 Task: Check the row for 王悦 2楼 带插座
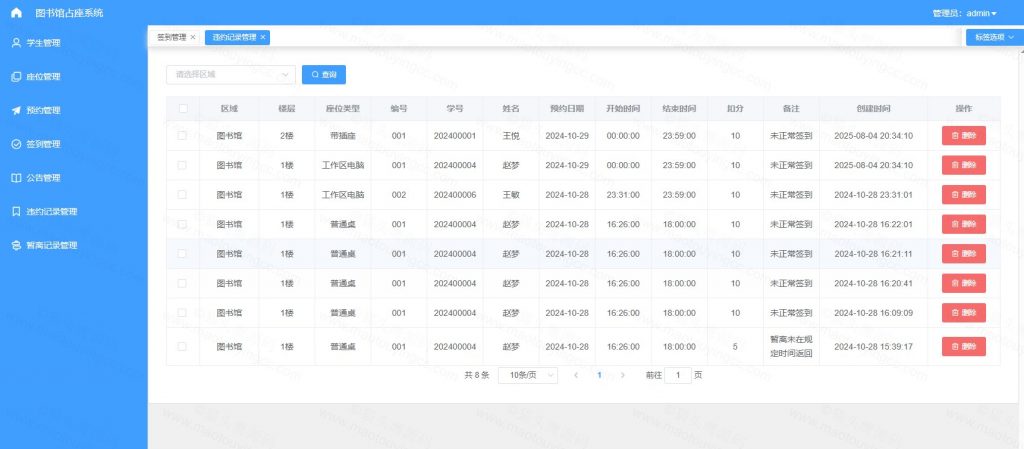182,136
